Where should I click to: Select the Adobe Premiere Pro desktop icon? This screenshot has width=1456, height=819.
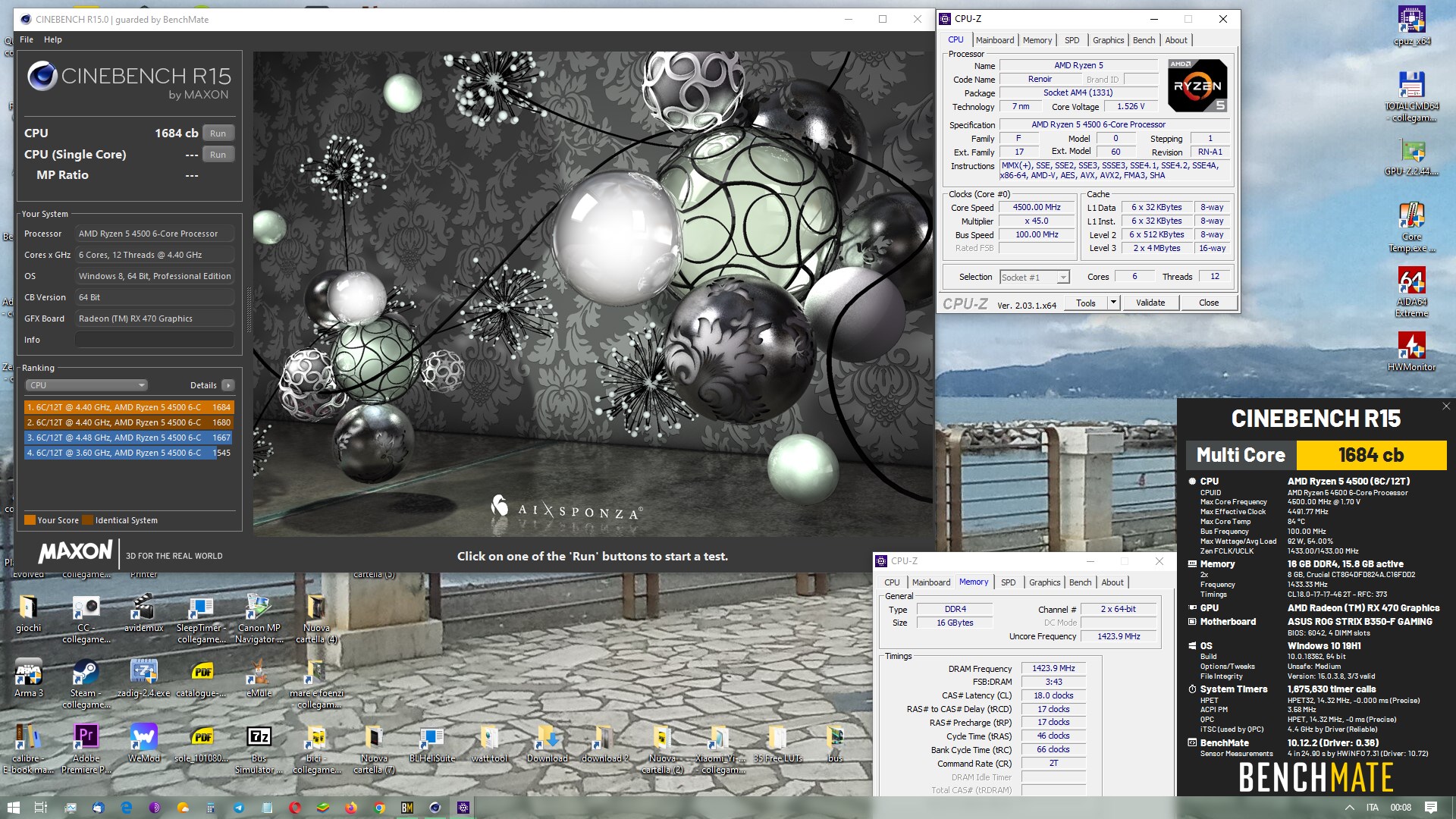click(86, 749)
